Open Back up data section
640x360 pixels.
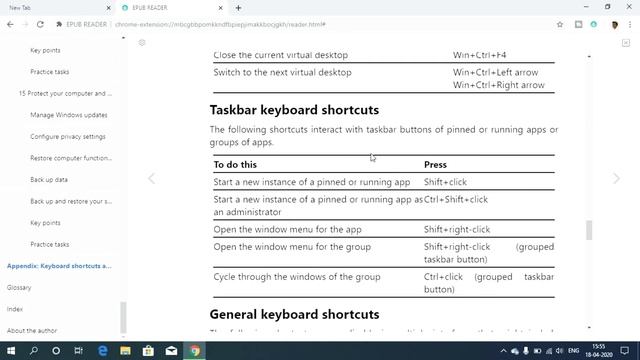coord(49,180)
